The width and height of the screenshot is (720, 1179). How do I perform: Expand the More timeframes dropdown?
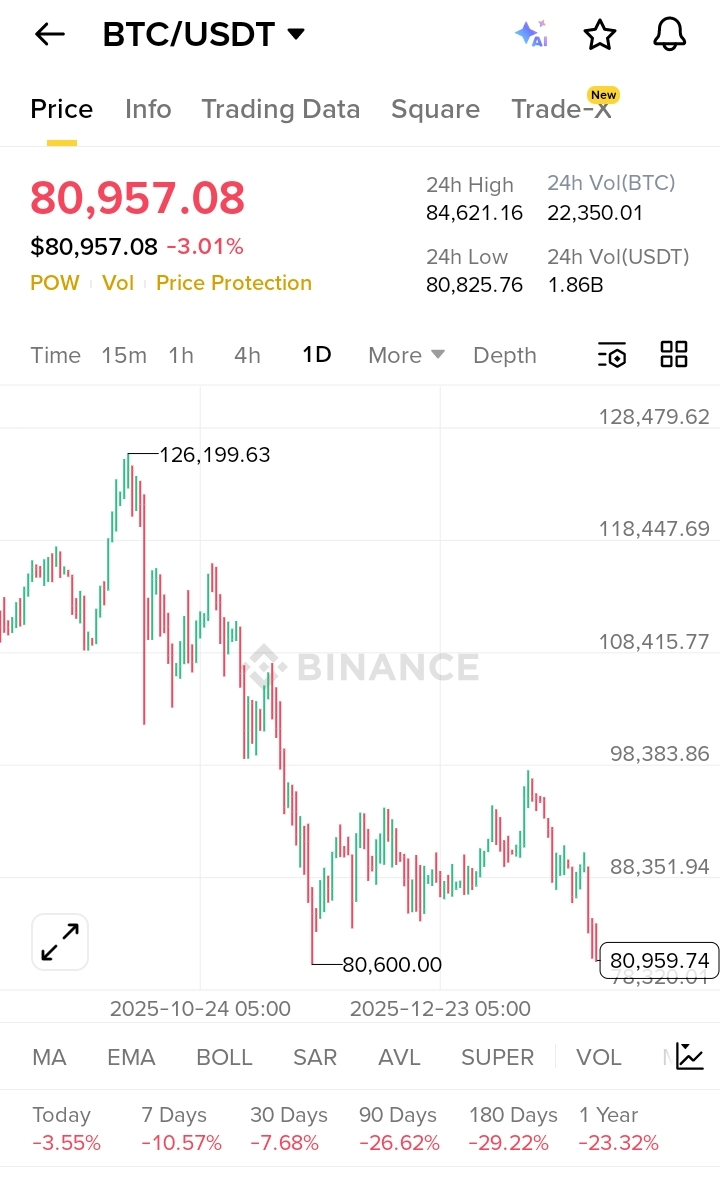click(x=406, y=355)
